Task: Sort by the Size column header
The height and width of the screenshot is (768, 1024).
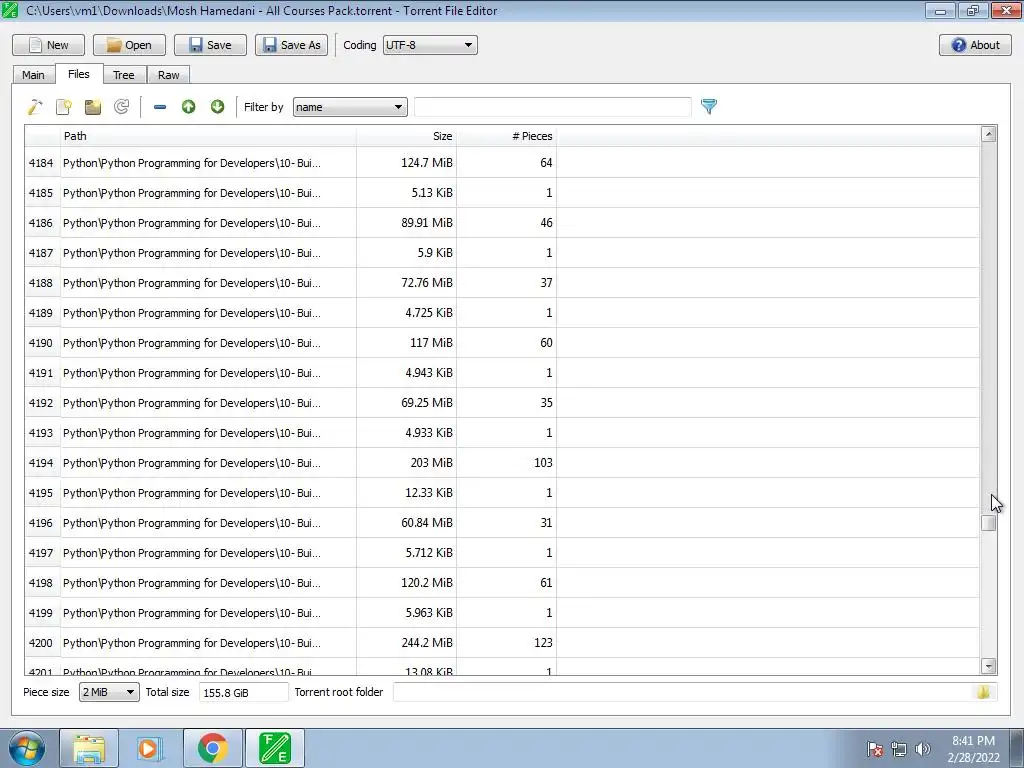Action: coord(406,136)
